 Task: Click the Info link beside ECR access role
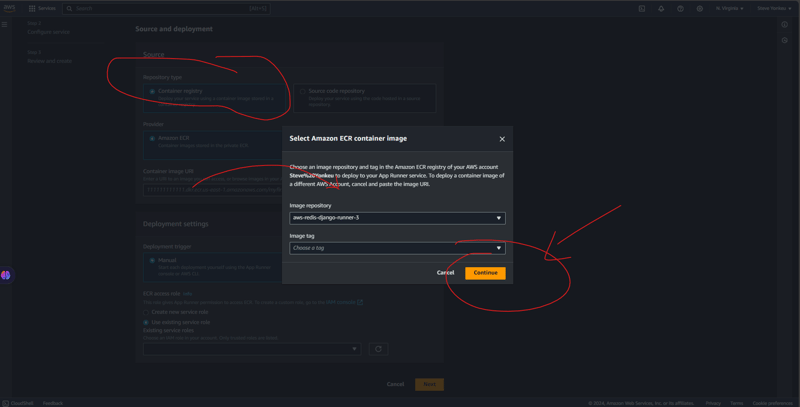coord(187,294)
